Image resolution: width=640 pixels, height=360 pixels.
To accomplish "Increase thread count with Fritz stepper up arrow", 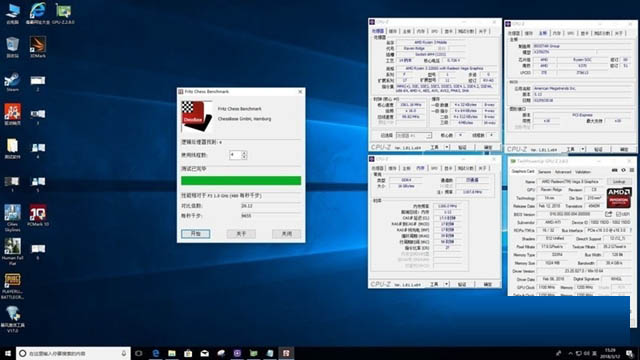I will coord(244,153).
